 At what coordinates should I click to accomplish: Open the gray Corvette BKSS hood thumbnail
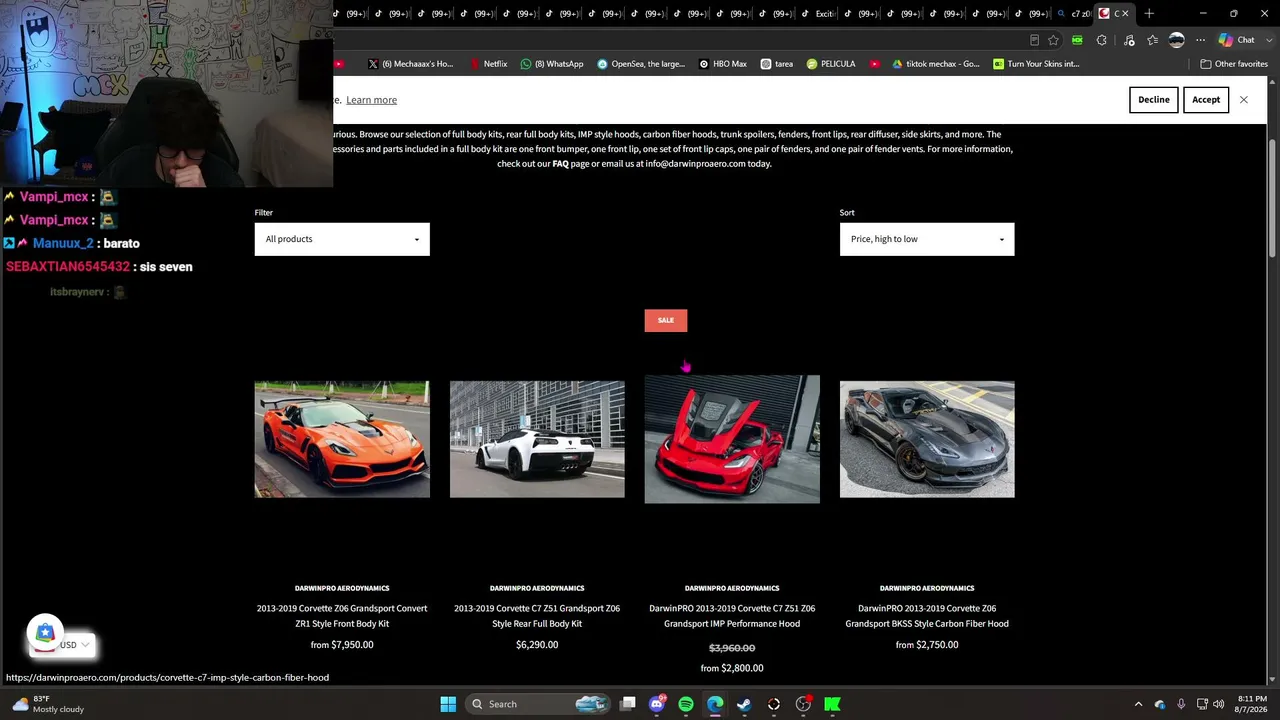point(927,439)
